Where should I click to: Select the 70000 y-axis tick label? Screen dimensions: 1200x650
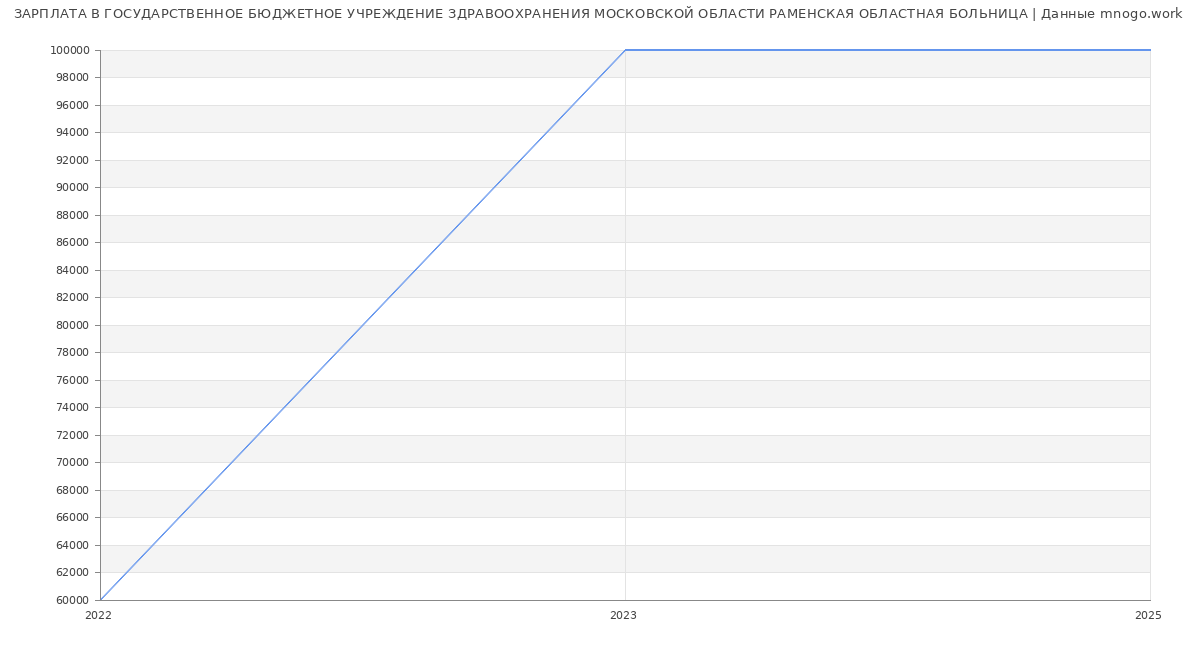pos(72,463)
